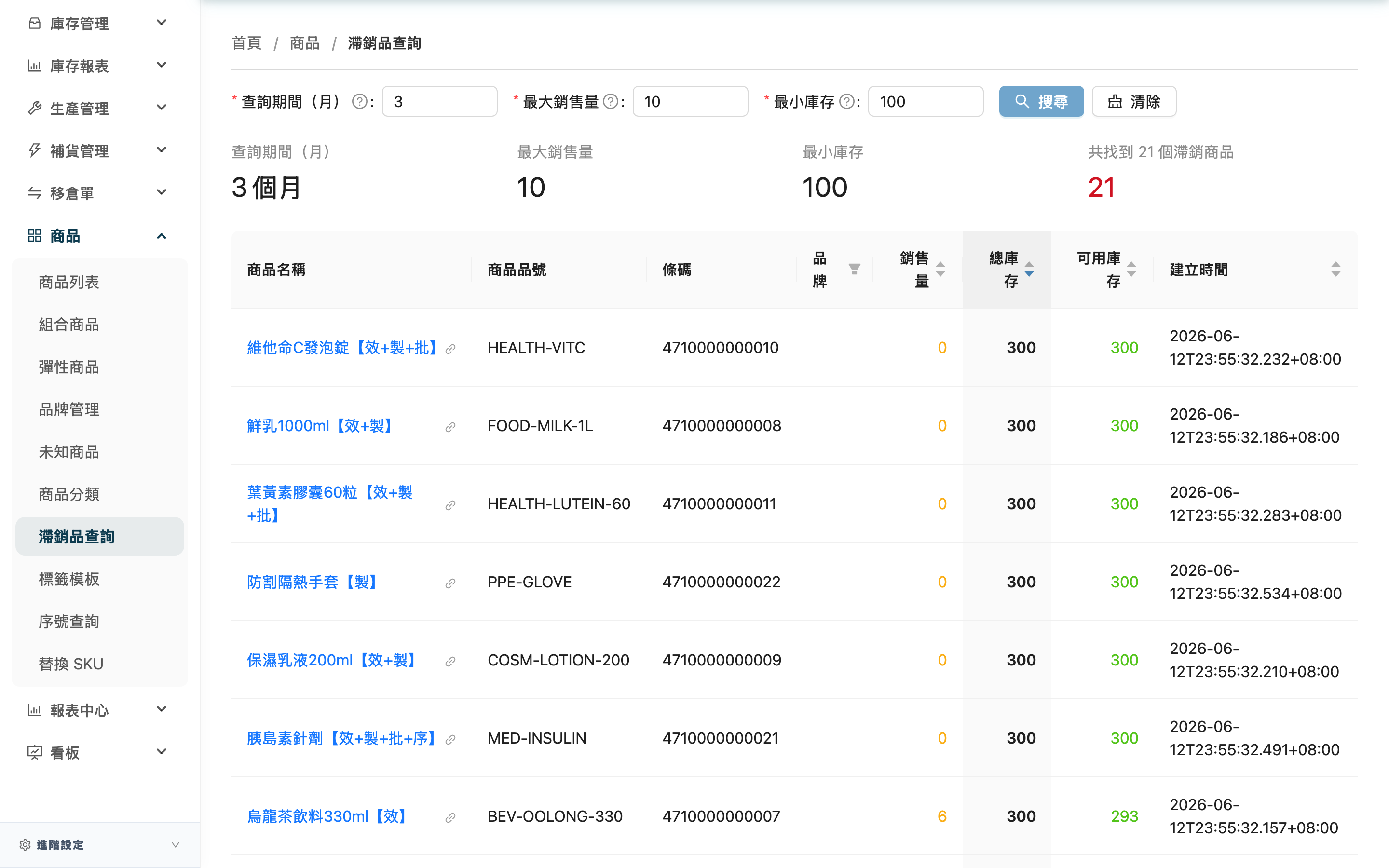Viewport: 1389px width, 868px height.
Task: Click the 報表中心 chart icon
Action: coord(34,710)
